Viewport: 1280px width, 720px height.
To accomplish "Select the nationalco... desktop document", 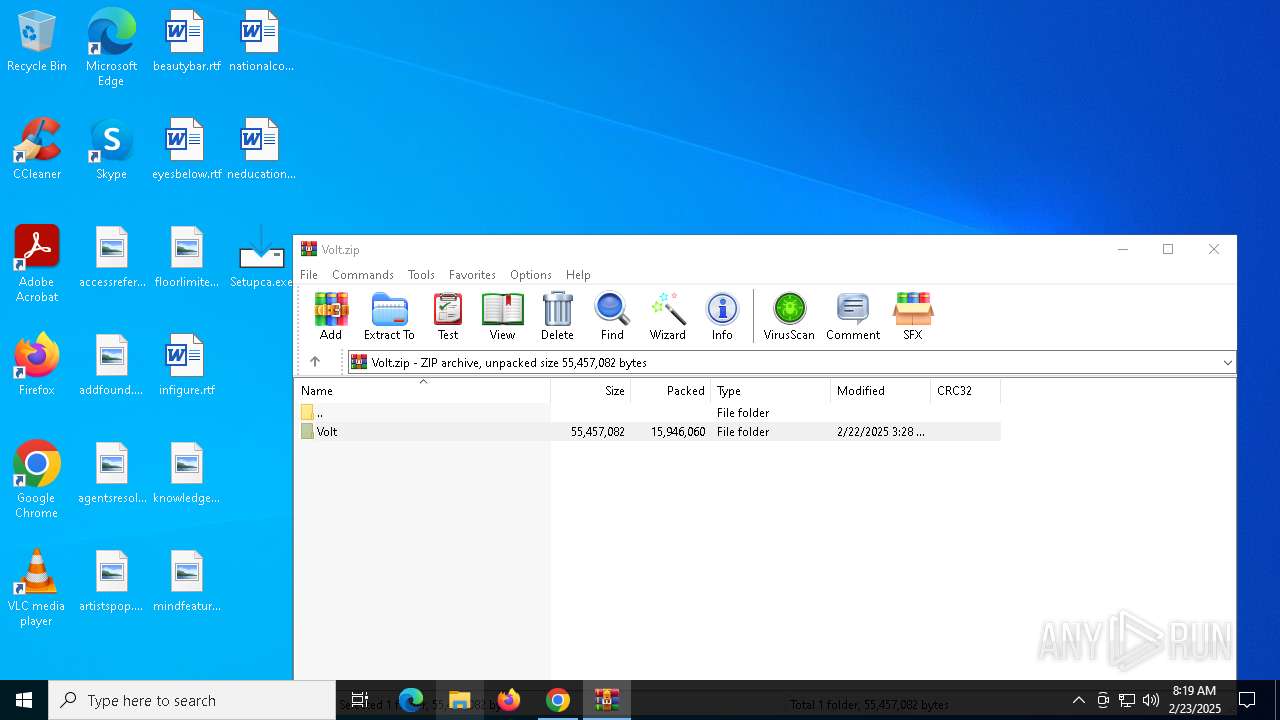I will [261, 41].
